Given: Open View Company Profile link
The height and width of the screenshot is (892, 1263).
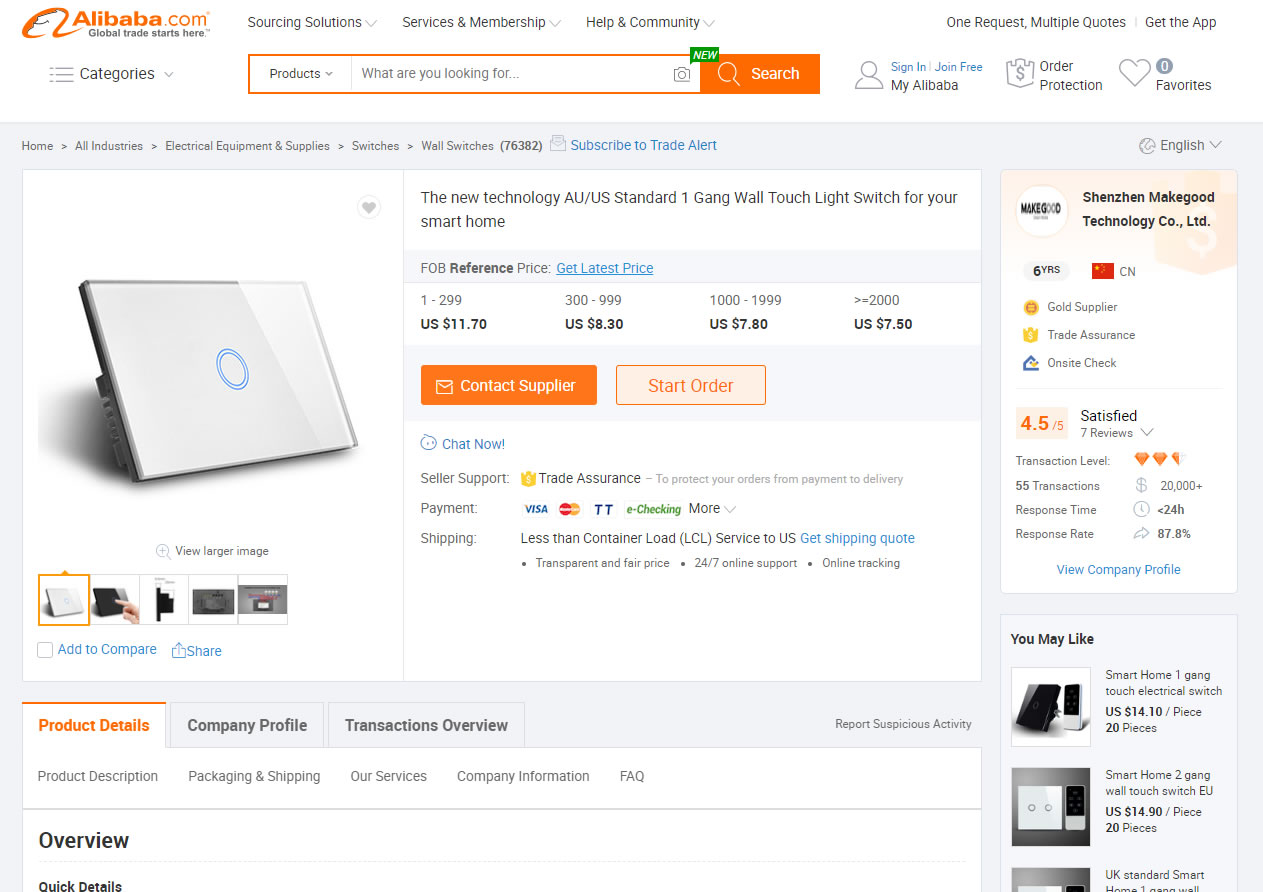Looking at the screenshot, I should click(1119, 569).
